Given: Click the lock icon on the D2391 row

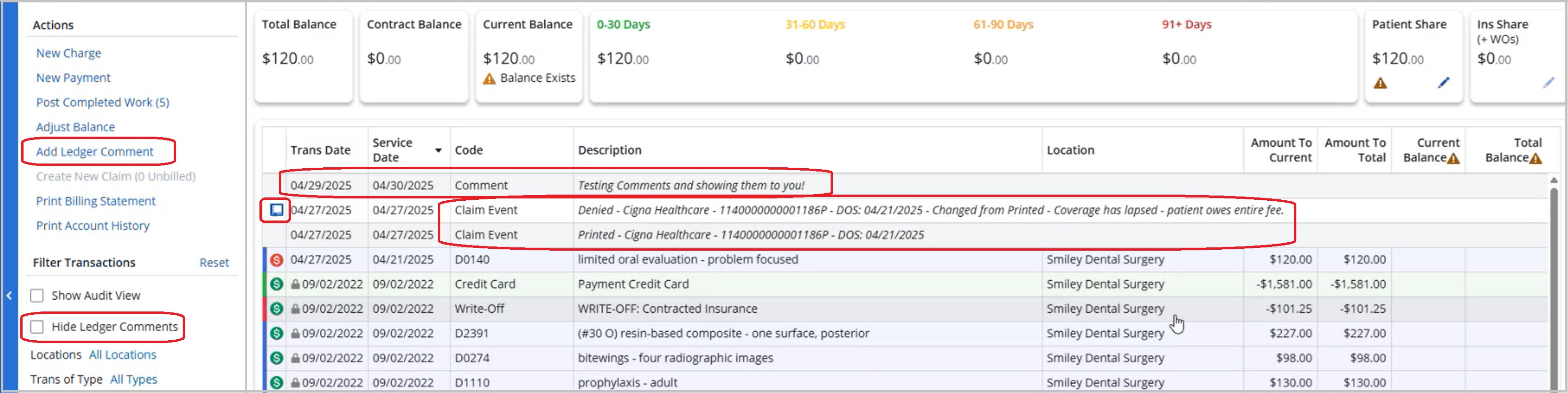Looking at the screenshot, I should 295,334.
